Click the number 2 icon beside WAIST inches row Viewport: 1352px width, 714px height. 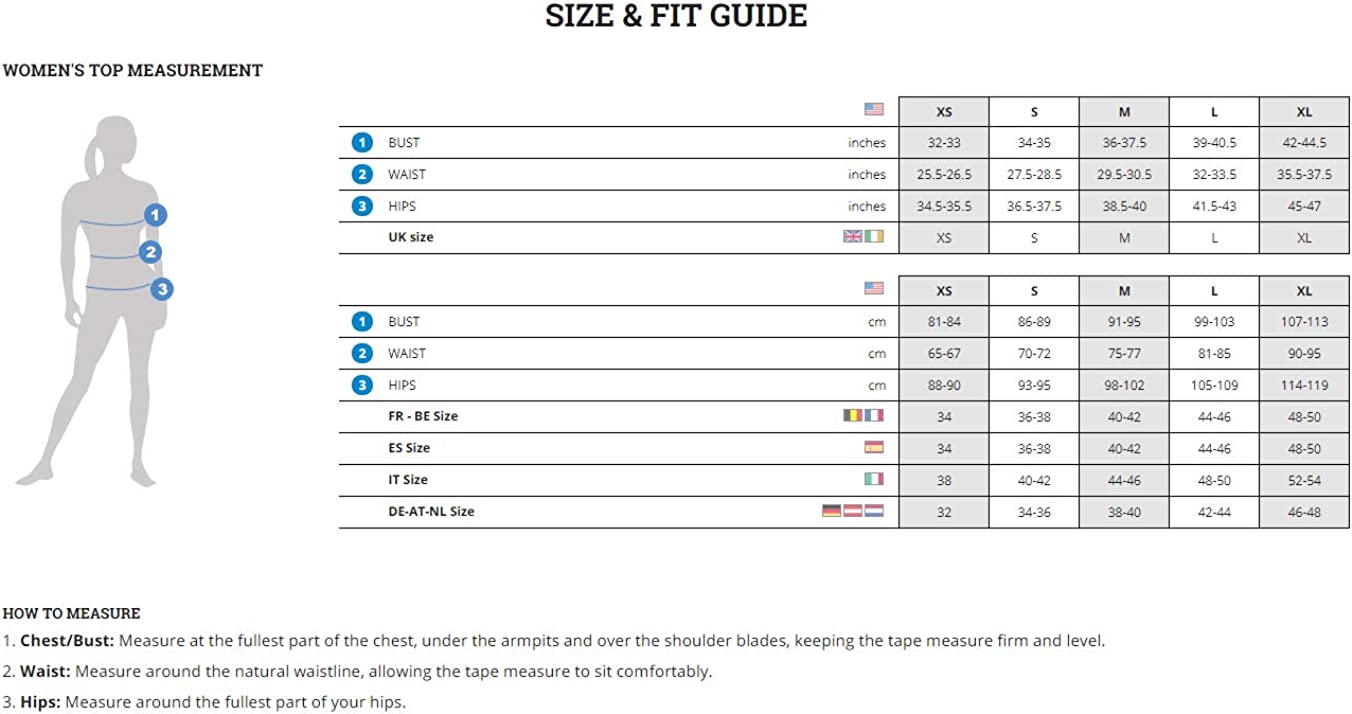click(x=362, y=174)
